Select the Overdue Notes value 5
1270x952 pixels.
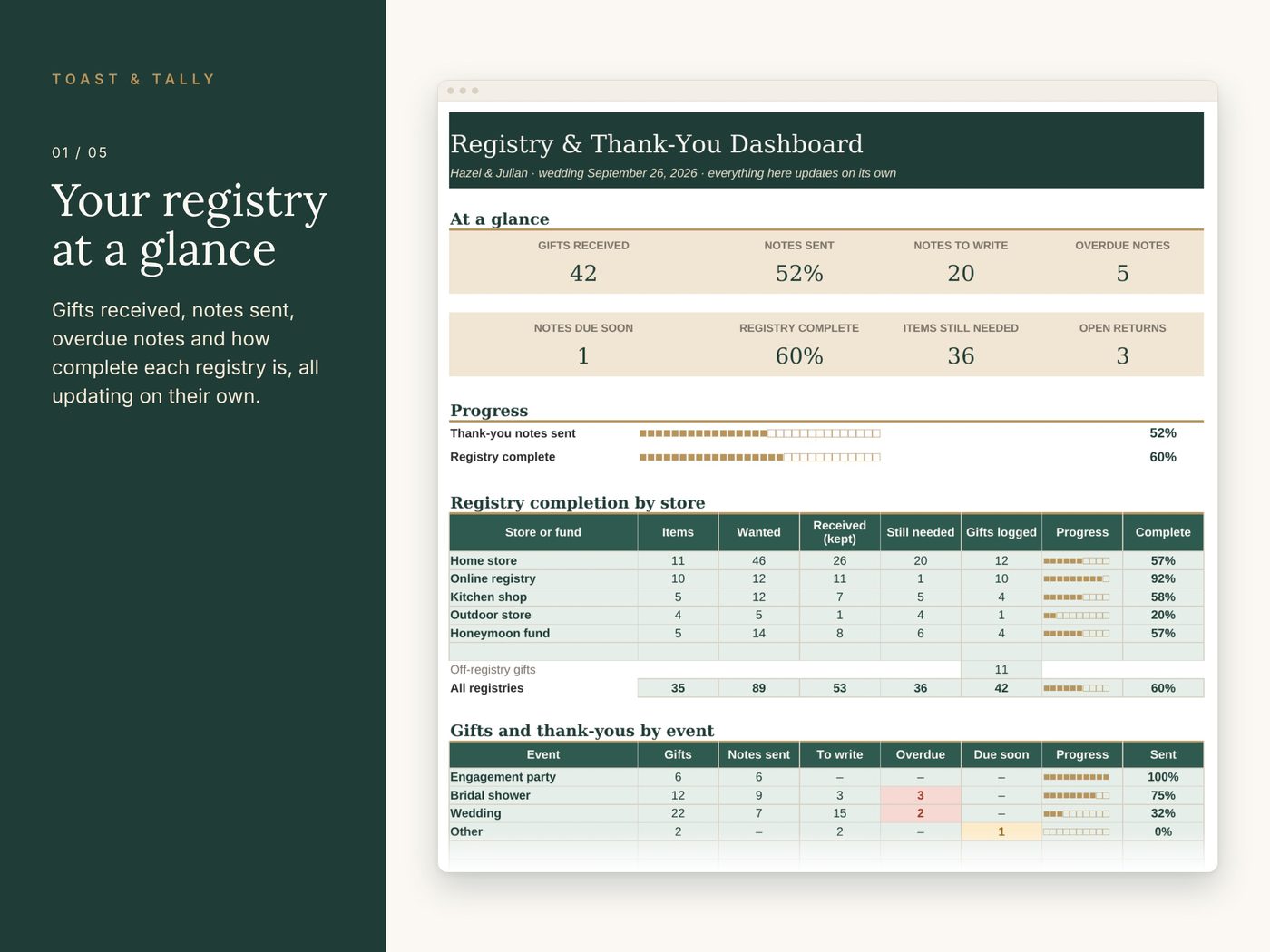pyautogui.click(x=1122, y=274)
